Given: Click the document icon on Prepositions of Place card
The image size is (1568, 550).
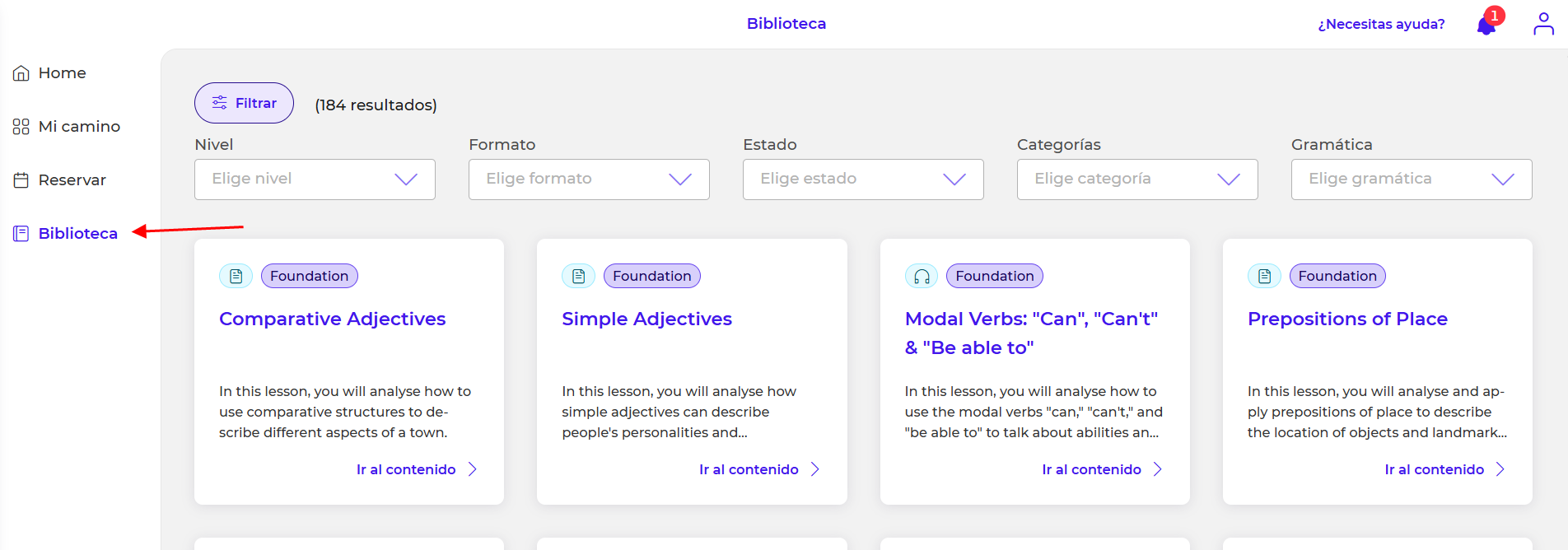Looking at the screenshot, I should [1264, 276].
